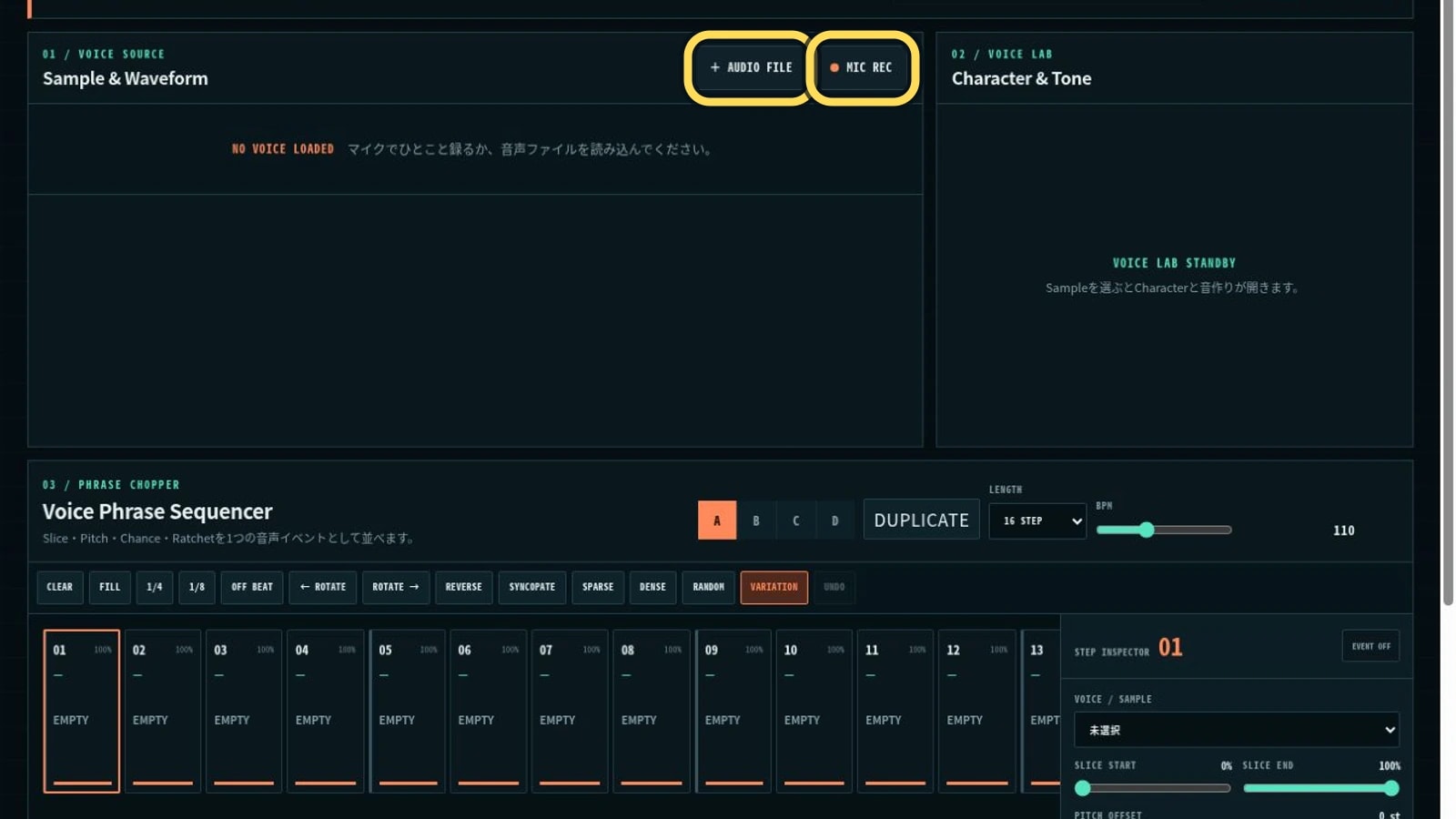This screenshot has height=819, width=1456.
Task: Apply the 1/8 pattern preset
Action: pos(197,587)
